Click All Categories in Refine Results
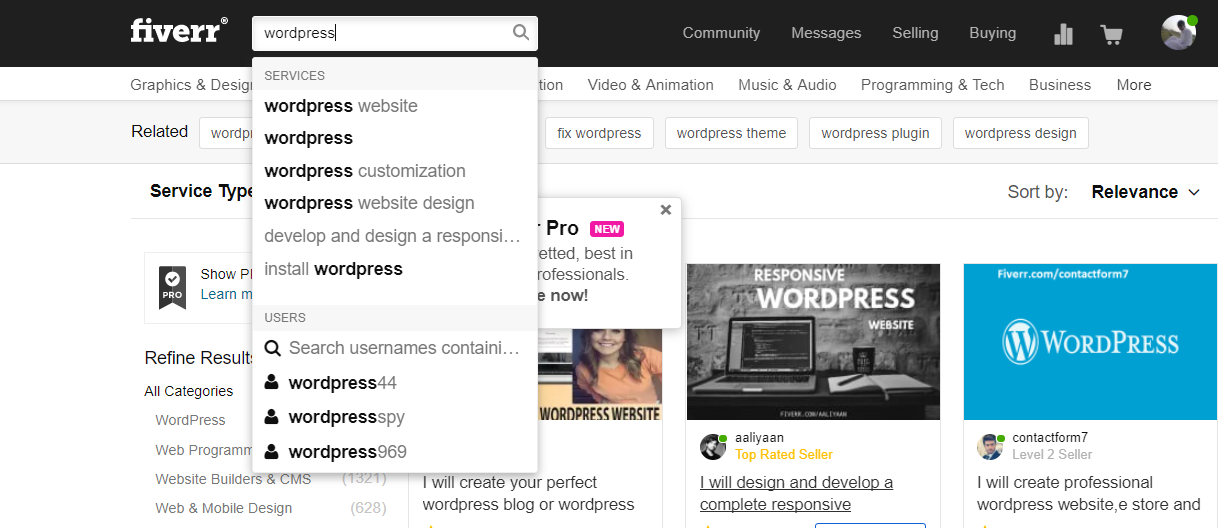 [189, 391]
